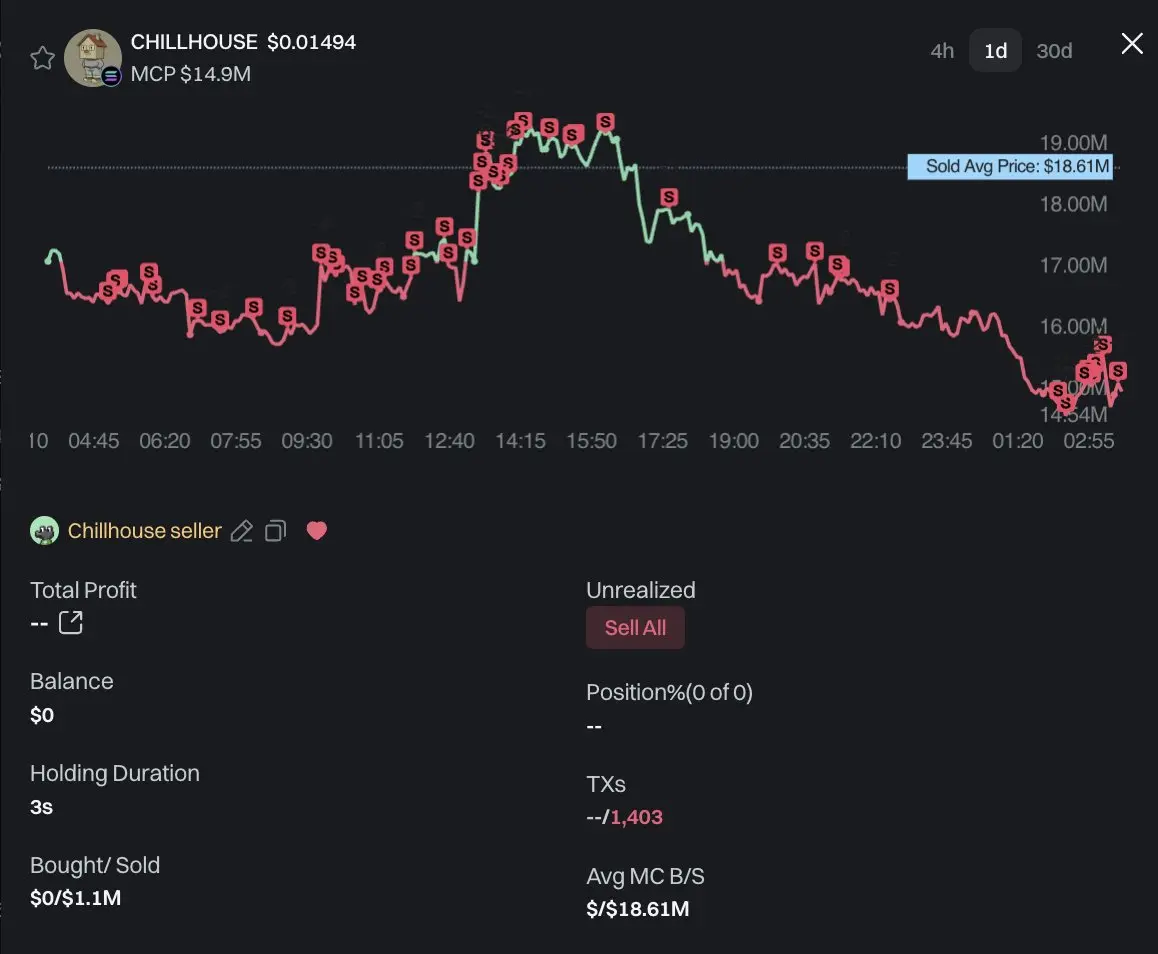
Task: Click the 02:55 time axis label
Action: point(1089,442)
